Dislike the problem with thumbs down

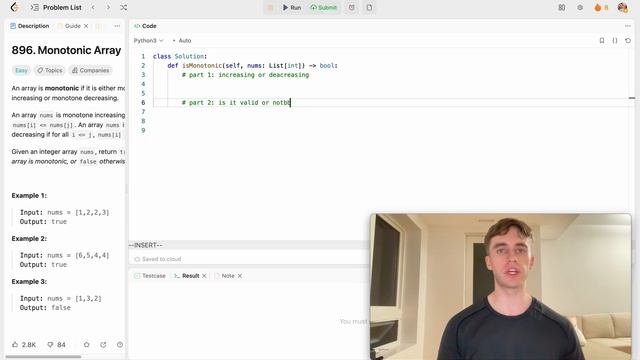click(x=56, y=344)
